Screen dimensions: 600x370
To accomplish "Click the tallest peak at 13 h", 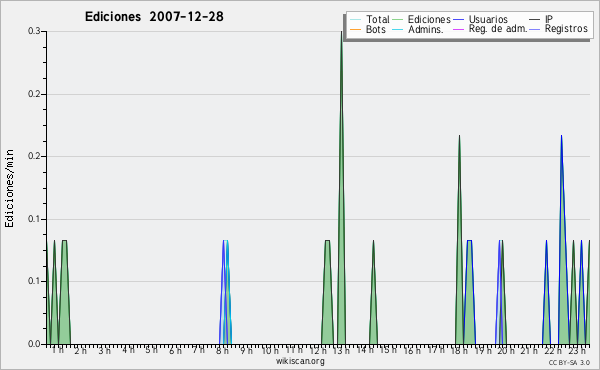I will point(341,33).
